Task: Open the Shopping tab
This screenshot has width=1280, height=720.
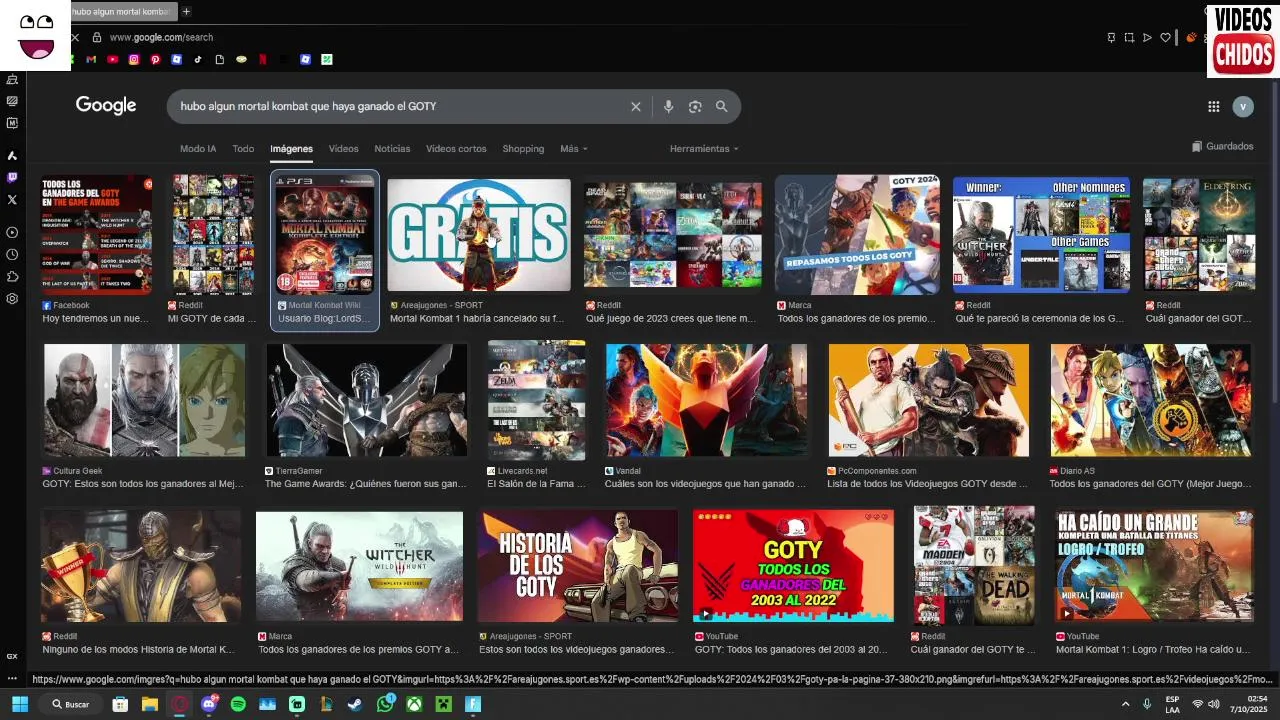Action: point(523,148)
